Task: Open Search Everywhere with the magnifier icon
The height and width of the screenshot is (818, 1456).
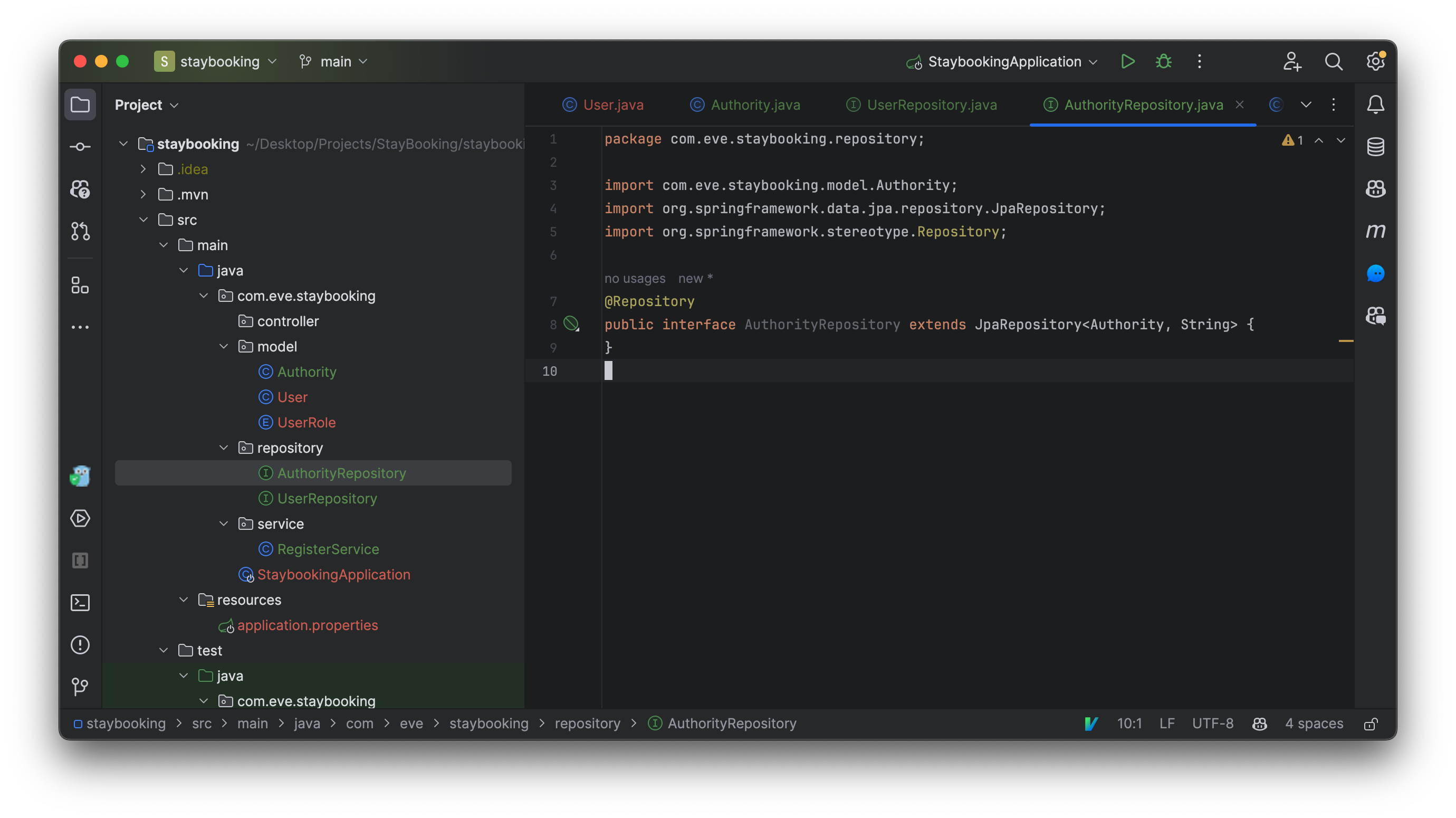Action: coord(1334,61)
